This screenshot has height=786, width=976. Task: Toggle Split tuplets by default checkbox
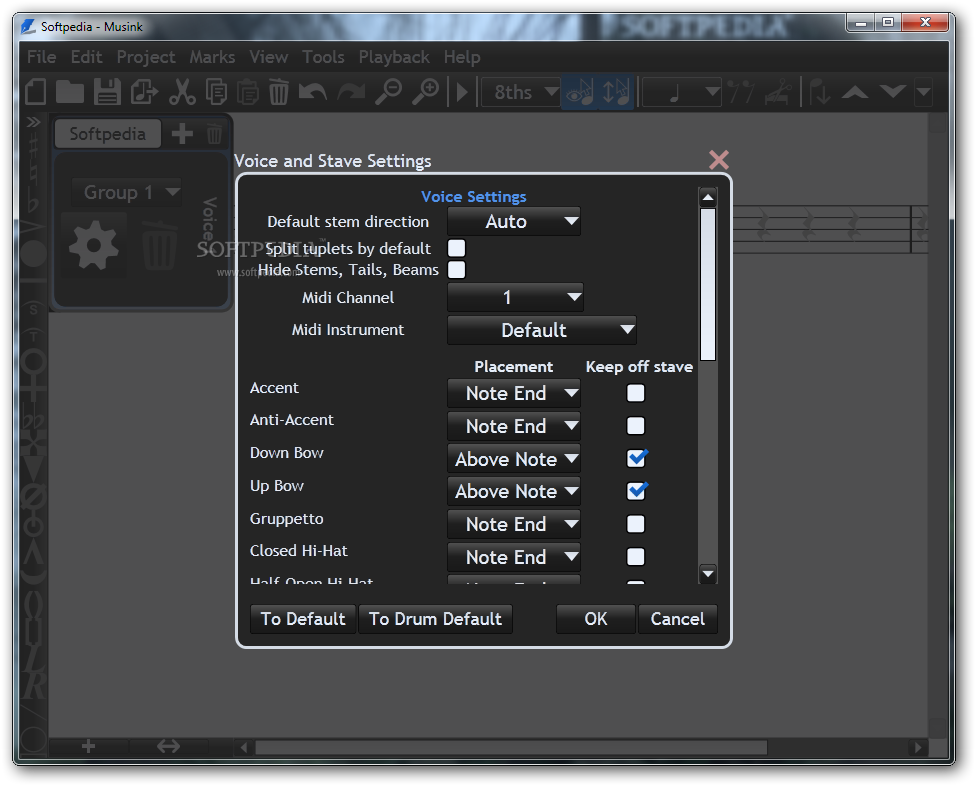(456, 248)
